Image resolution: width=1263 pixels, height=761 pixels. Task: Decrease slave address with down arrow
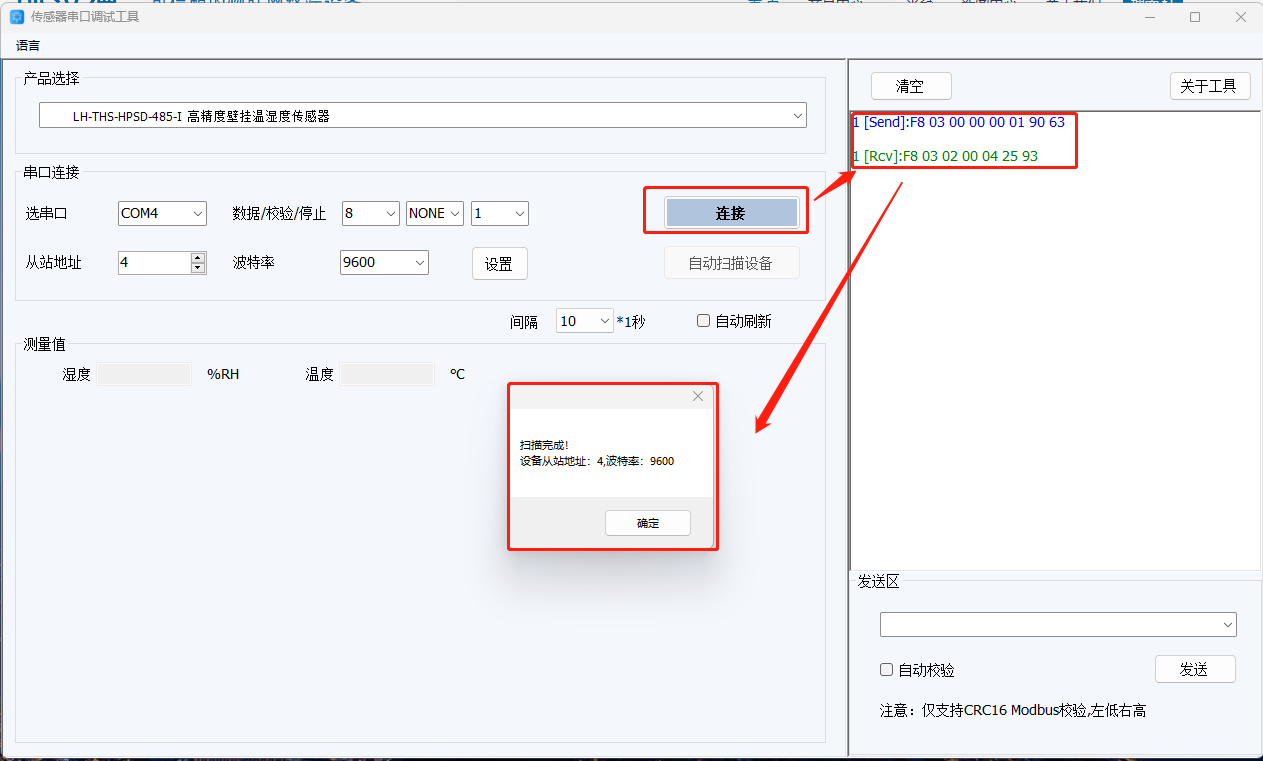(x=198, y=268)
